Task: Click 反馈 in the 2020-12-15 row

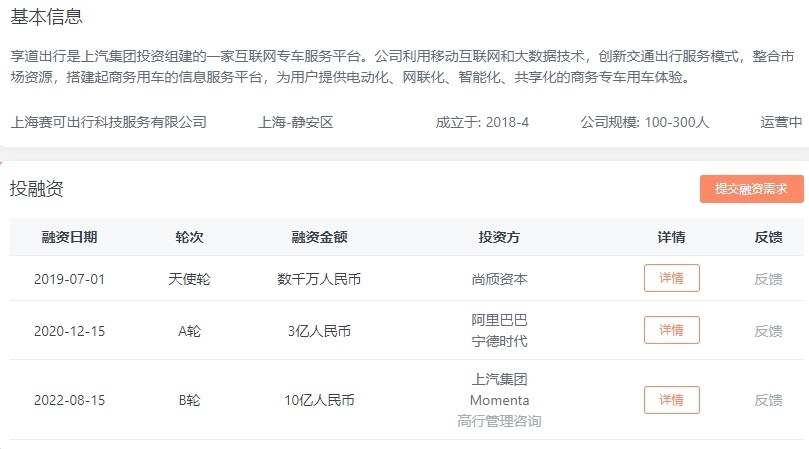Action: click(x=768, y=331)
